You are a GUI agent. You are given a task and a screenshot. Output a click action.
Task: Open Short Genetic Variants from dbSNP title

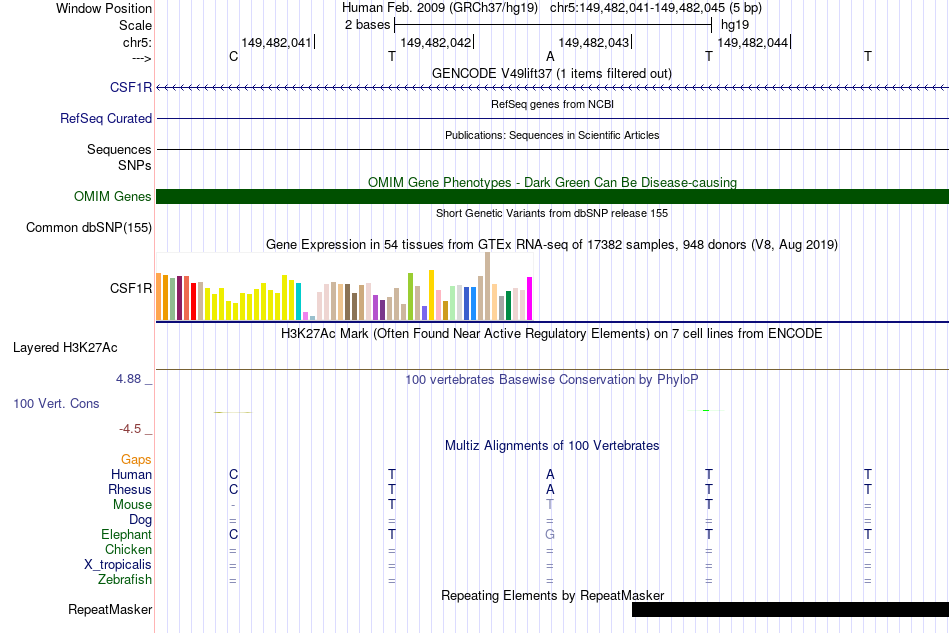[552, 213]
